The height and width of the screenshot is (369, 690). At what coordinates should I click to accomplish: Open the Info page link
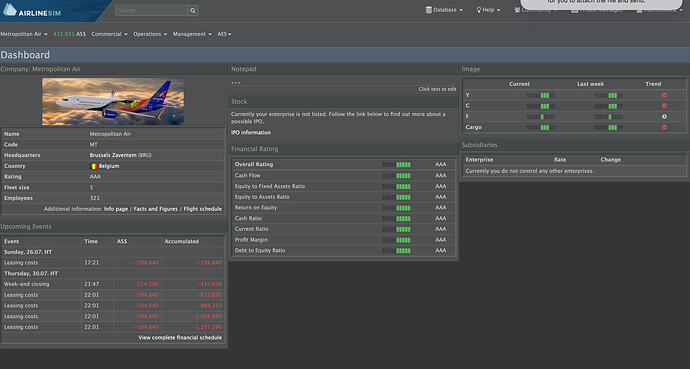116,209
